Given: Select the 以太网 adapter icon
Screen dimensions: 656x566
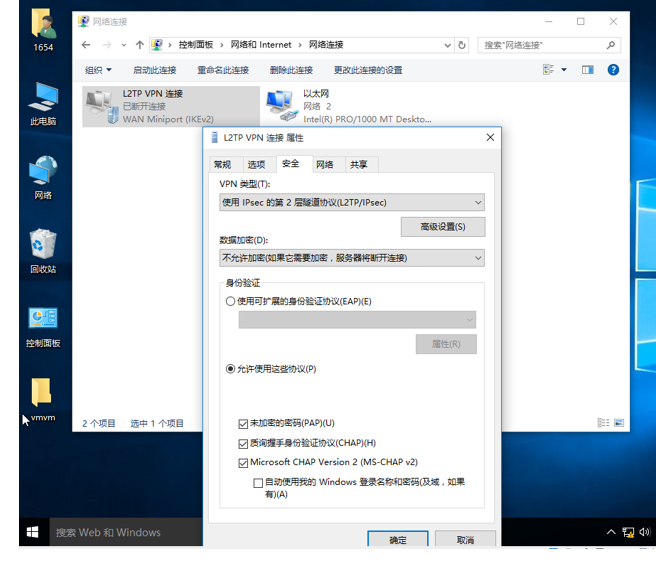Looking at the screenshot, I should 280,106.
